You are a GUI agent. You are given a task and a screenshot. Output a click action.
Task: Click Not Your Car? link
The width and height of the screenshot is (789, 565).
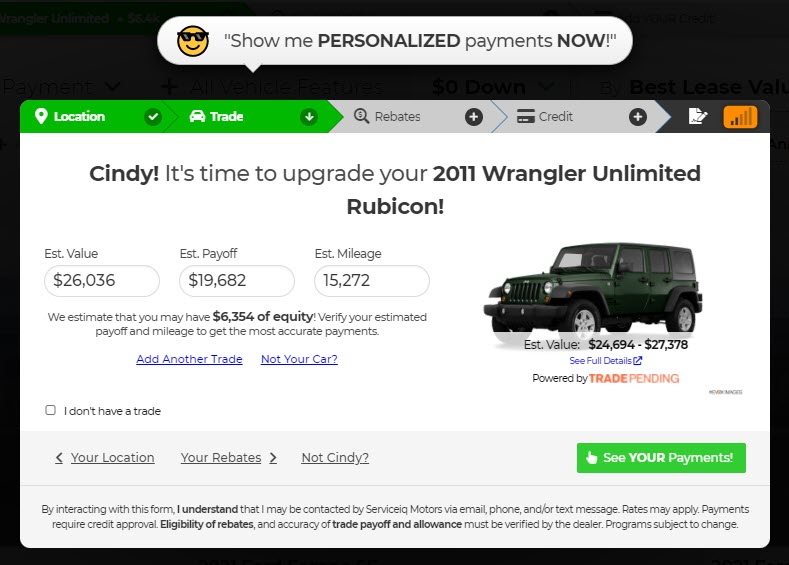pos(299,359)
